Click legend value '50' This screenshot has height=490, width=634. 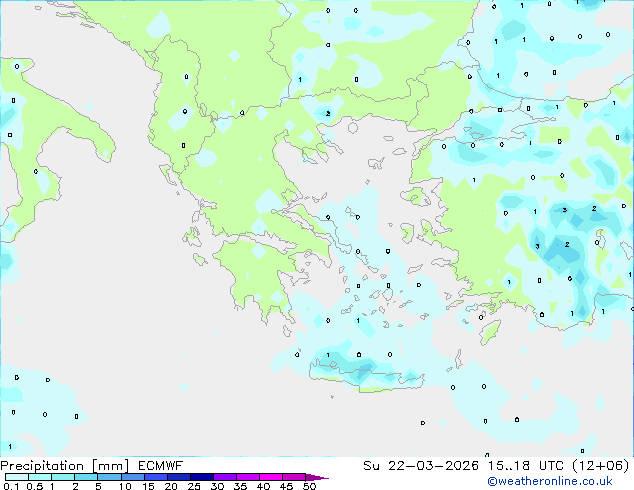pyautogui.click(x=309, y=486)
